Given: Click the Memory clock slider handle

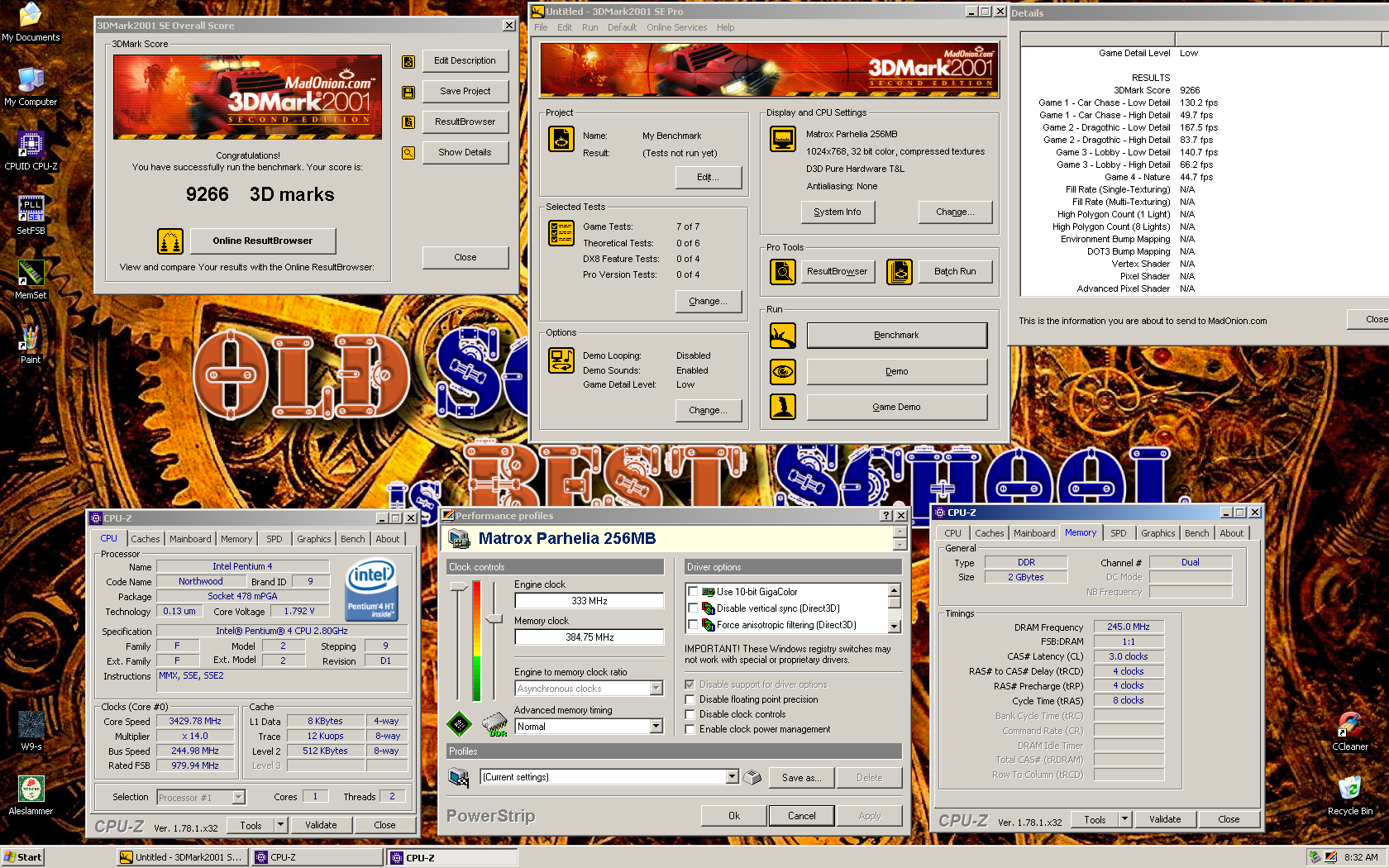Looking at the screenshot, I should tap(494, 618).
